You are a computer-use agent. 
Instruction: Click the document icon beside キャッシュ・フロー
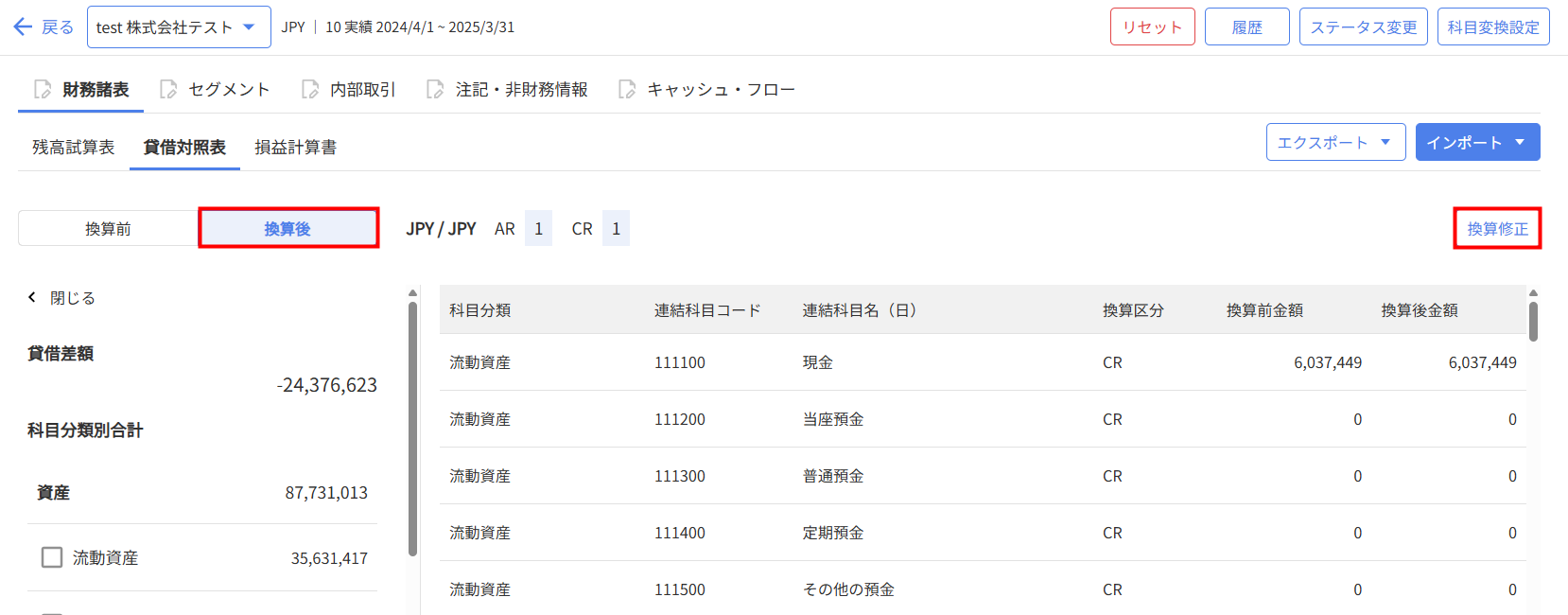[x=626, y=89]
